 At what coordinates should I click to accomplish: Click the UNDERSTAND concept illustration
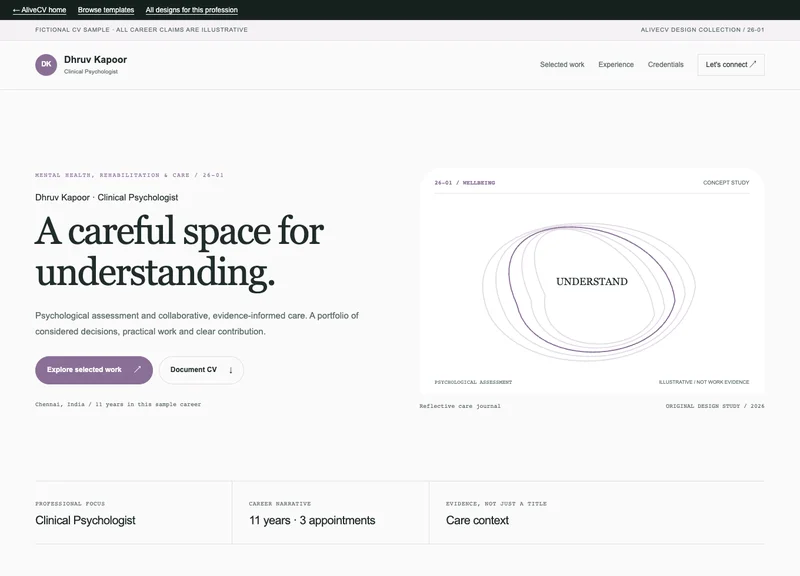pyautogui.click(x=591, y=292)
